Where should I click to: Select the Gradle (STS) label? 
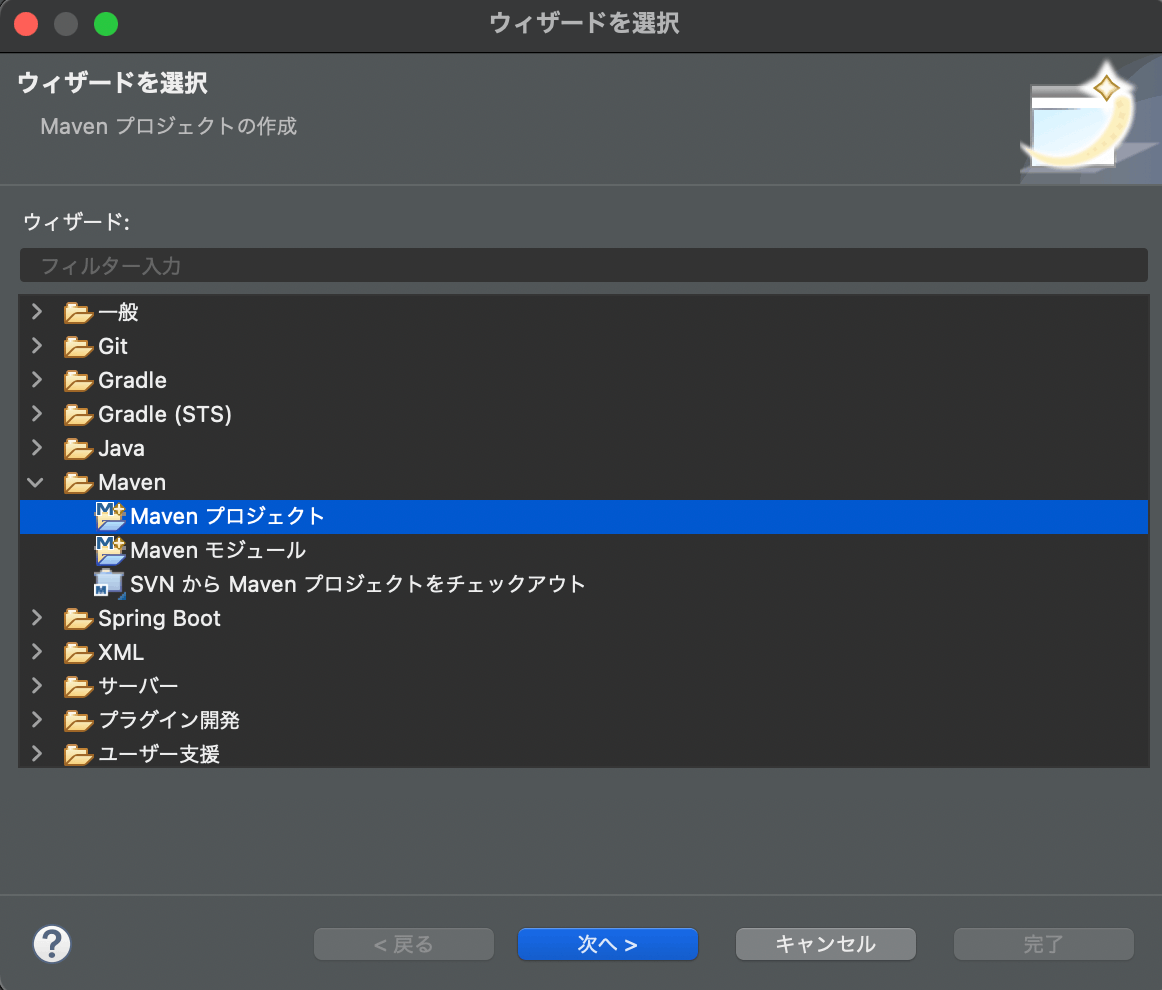(x=165, y=414)
